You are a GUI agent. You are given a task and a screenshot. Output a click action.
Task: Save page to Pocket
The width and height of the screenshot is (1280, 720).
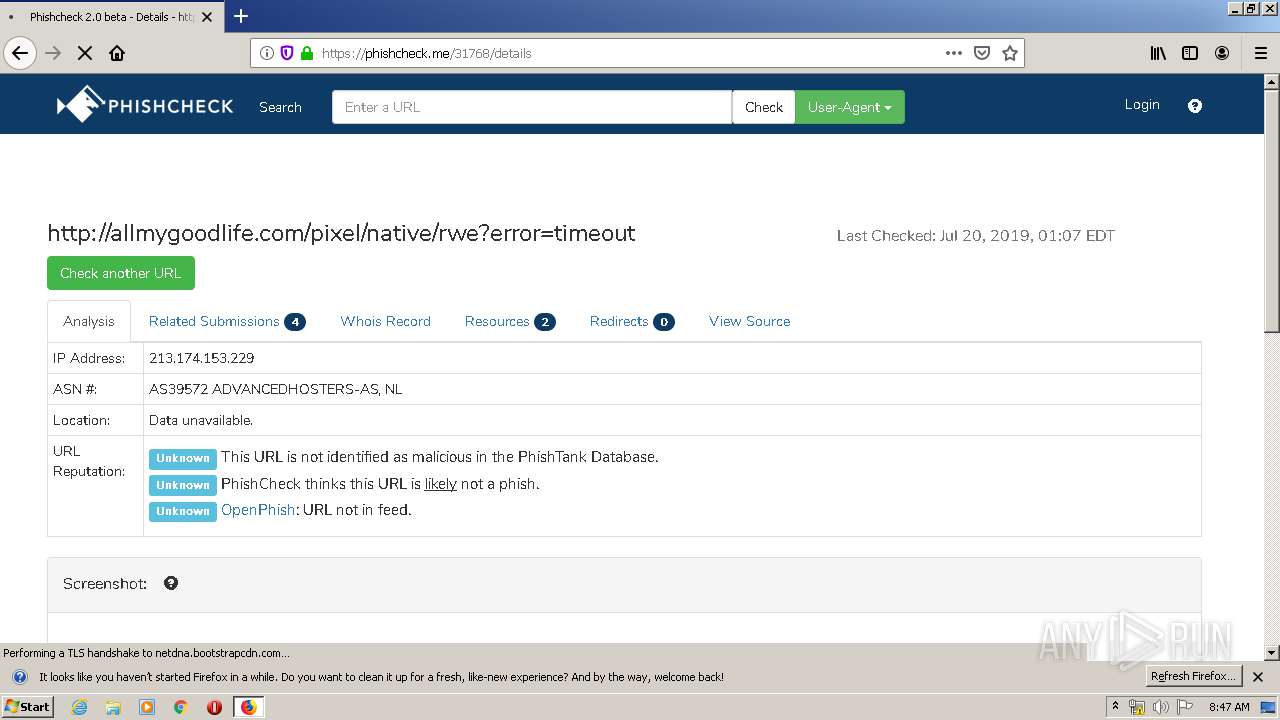point(982,53)
